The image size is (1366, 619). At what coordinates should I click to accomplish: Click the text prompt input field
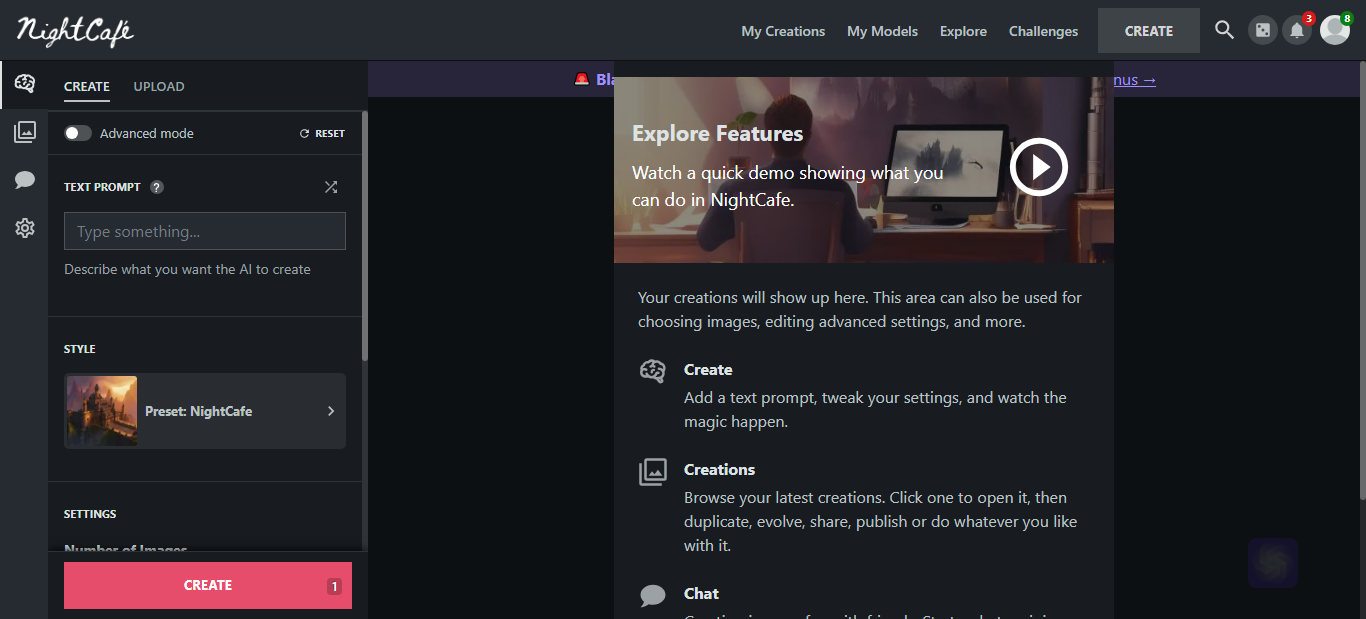[205, 231]
